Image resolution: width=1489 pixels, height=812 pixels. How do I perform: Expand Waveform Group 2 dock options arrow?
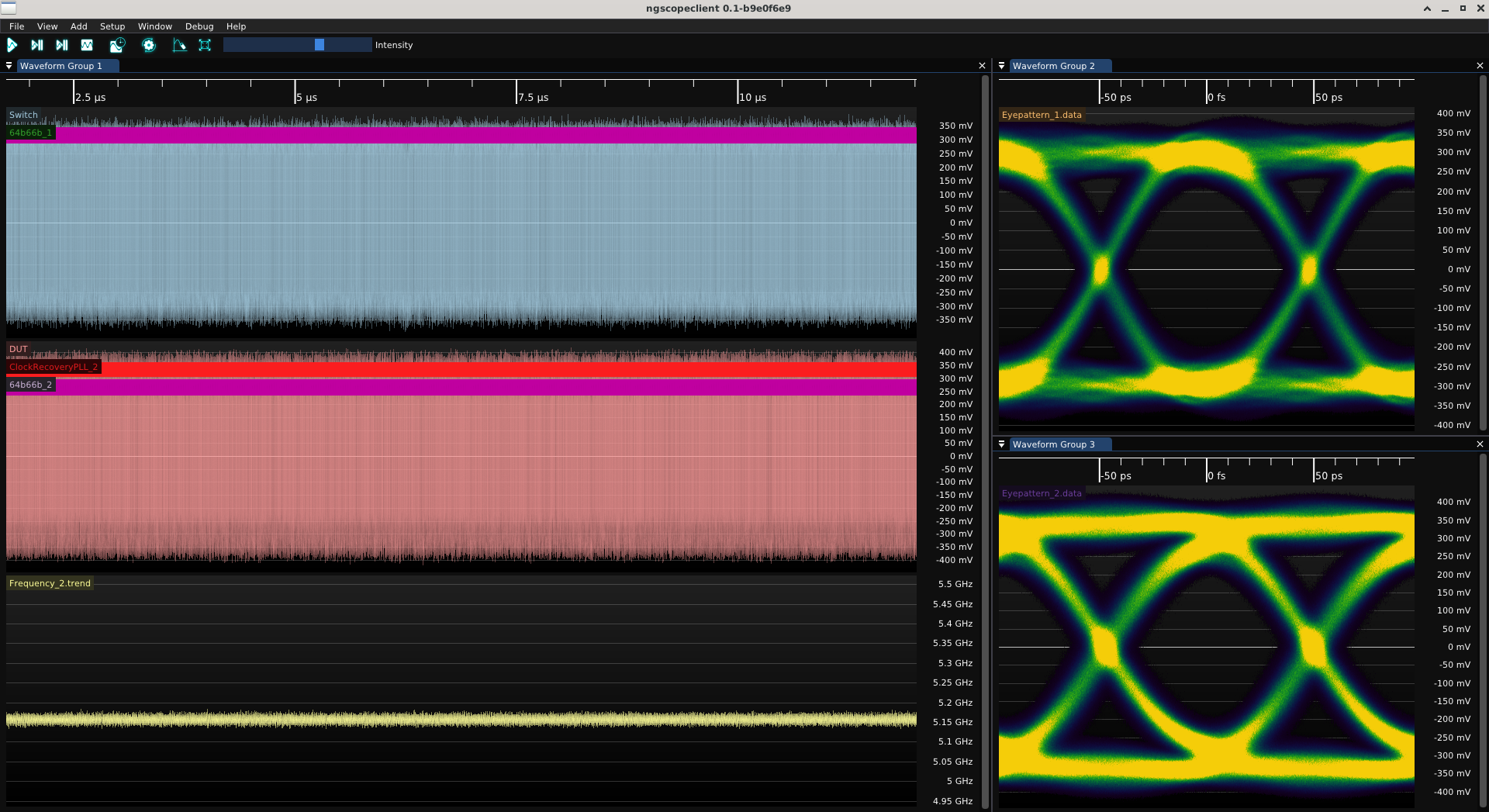pos(1002,66)
